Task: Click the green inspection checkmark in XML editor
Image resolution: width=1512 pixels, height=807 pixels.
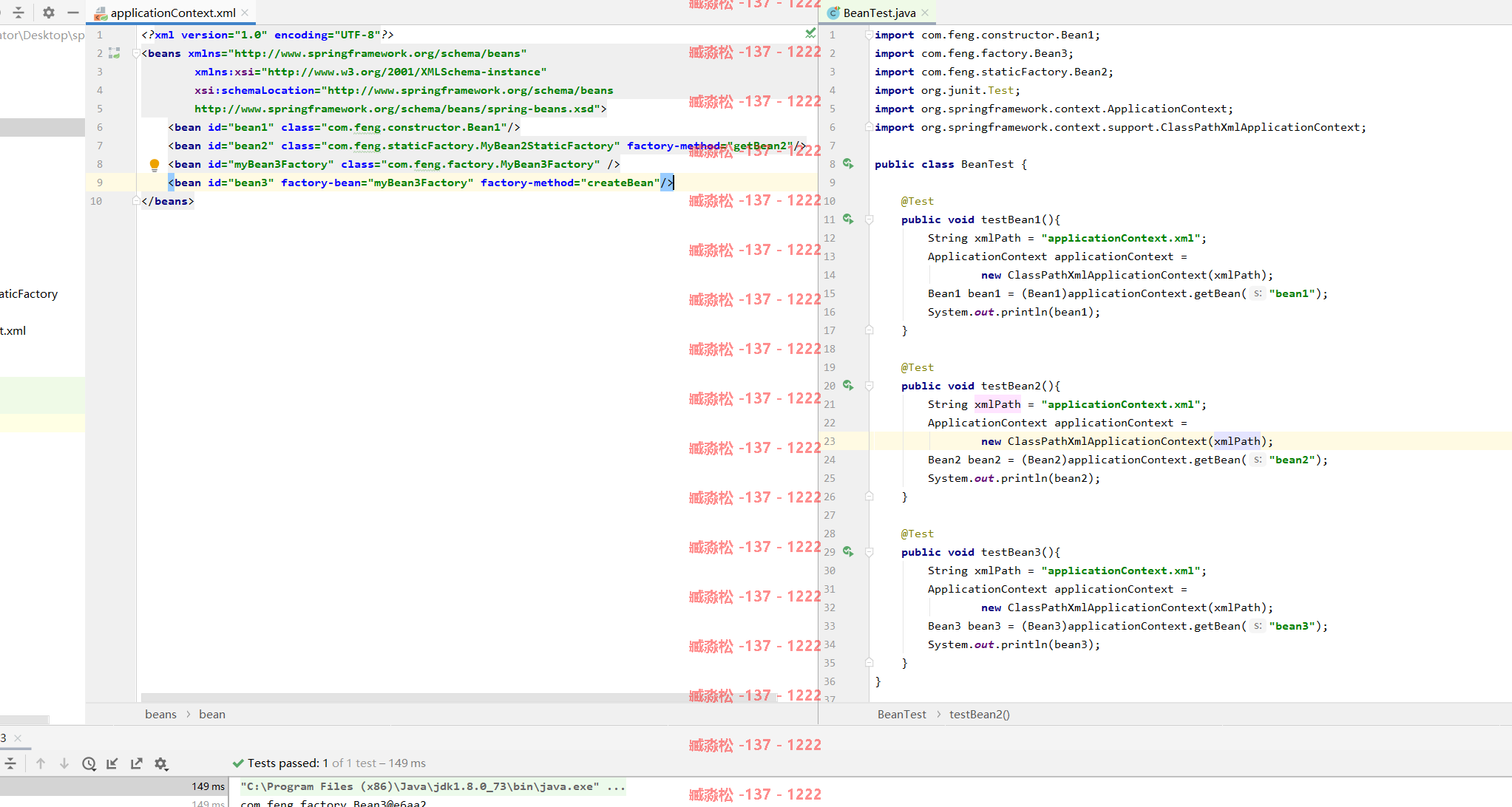Action: point(810,33)
